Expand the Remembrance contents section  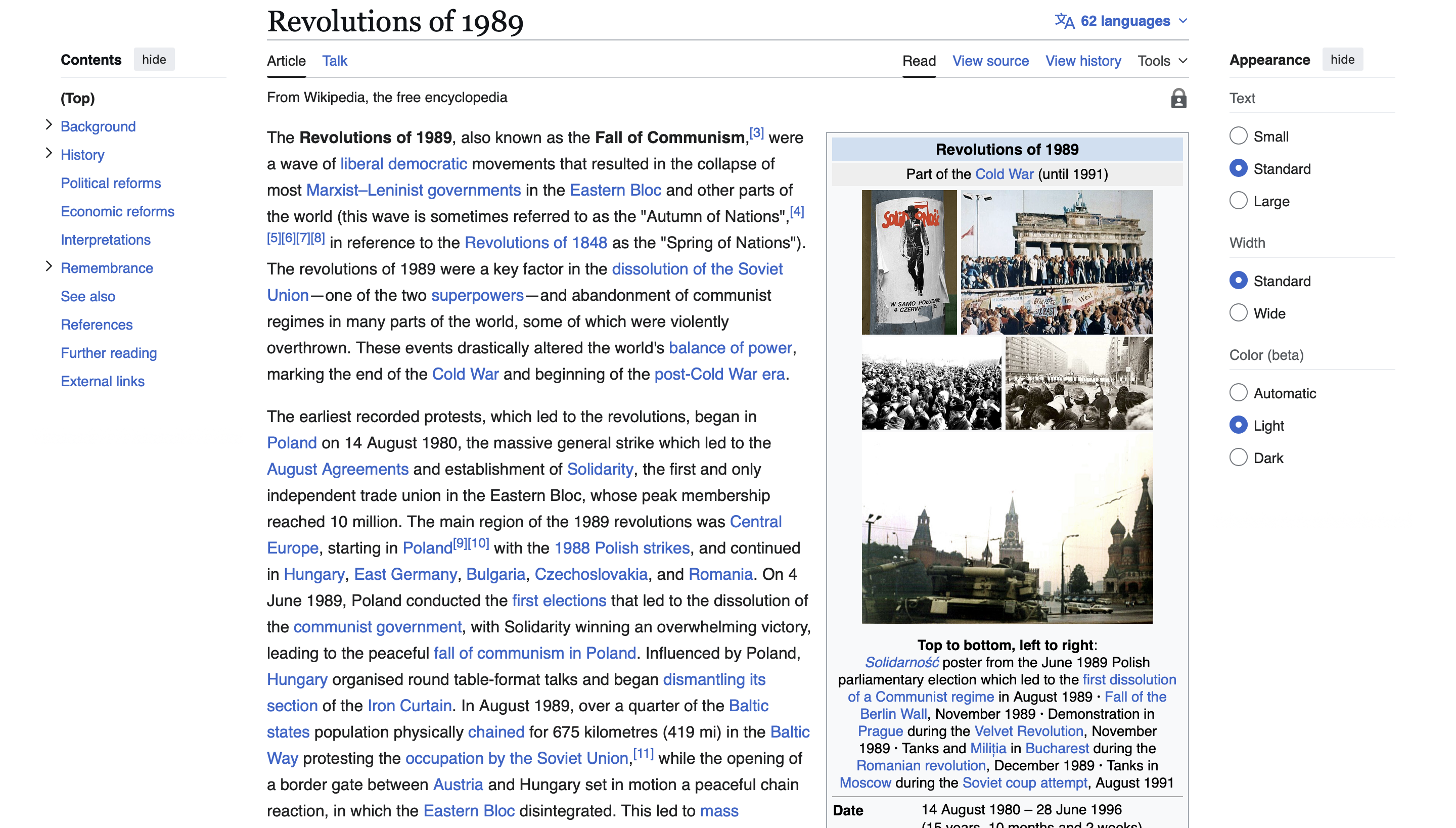pyautogui.click(x=49, y=267)
